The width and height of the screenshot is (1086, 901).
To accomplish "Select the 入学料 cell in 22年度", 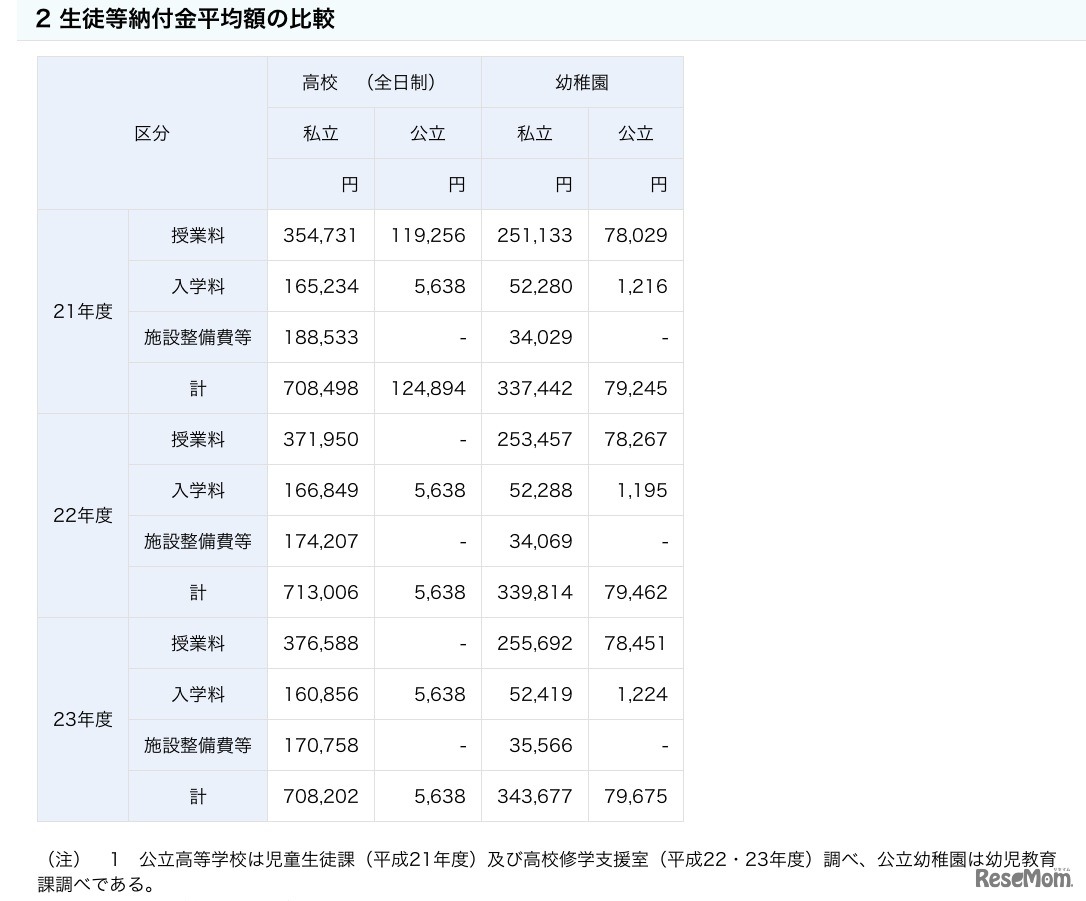I will click(197, 490).
